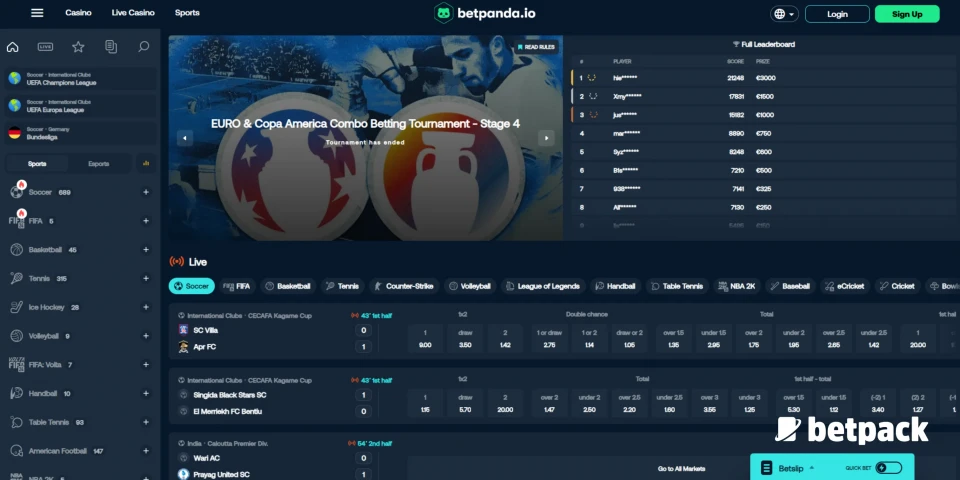Image resolution: width=960 pixels, height=480 pixels.
Task: Go to the next banner slide
Action: coord(546,138)
